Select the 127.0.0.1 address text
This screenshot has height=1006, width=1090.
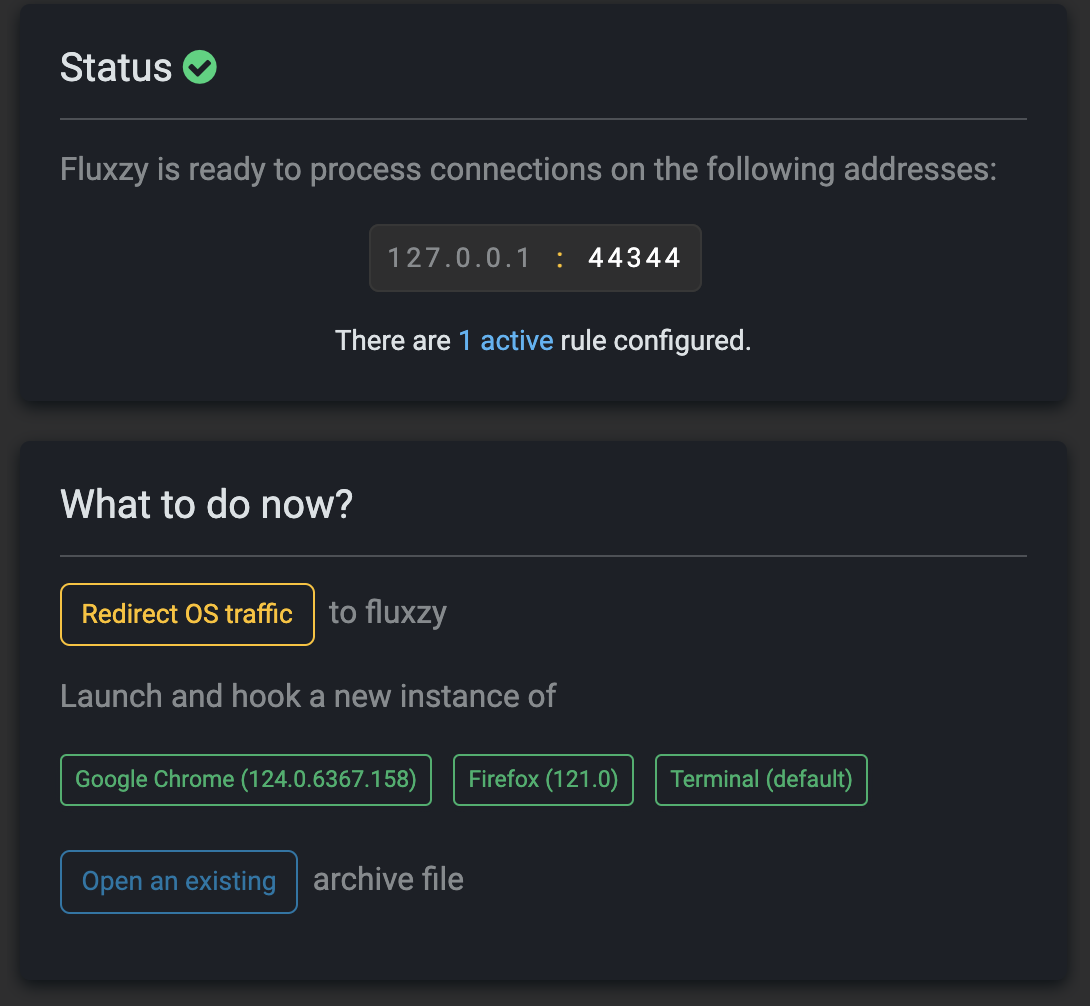pos(459,258)
